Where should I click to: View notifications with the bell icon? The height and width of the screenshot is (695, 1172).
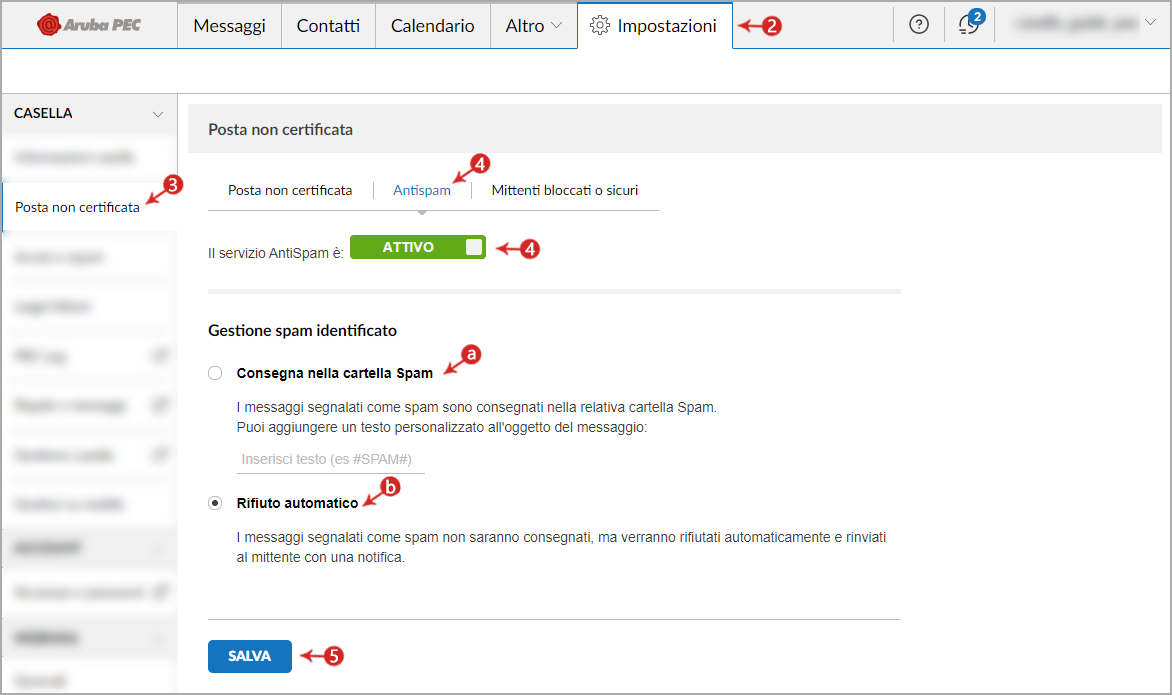click(x=966, y=26)
